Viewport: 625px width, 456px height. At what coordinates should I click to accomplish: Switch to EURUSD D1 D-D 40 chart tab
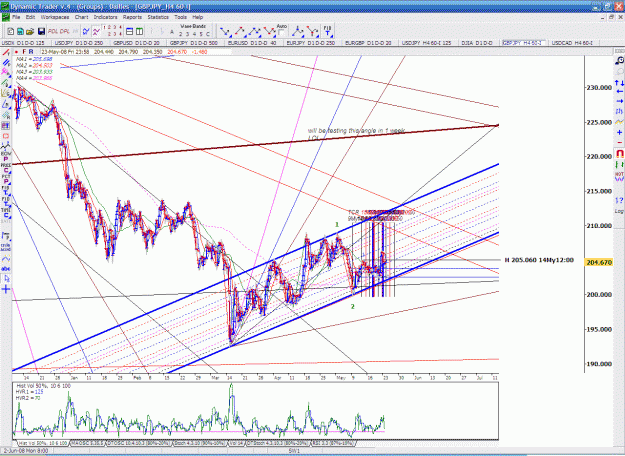click(252, 43)
